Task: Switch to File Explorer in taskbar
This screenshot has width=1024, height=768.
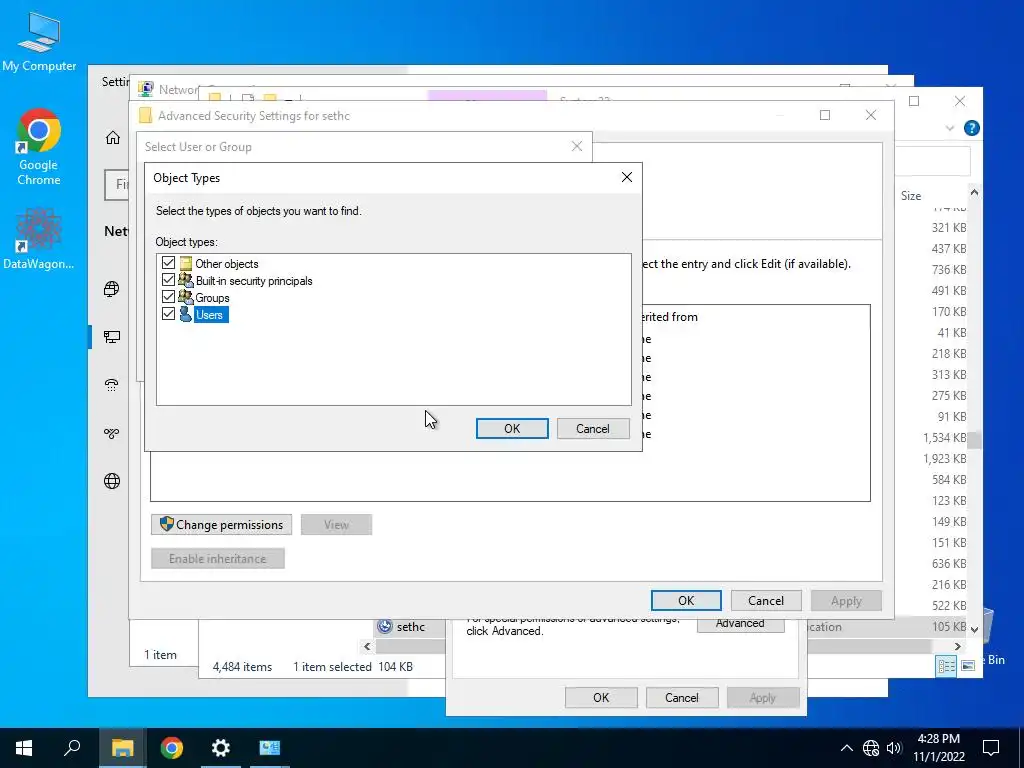Action: 122,748
